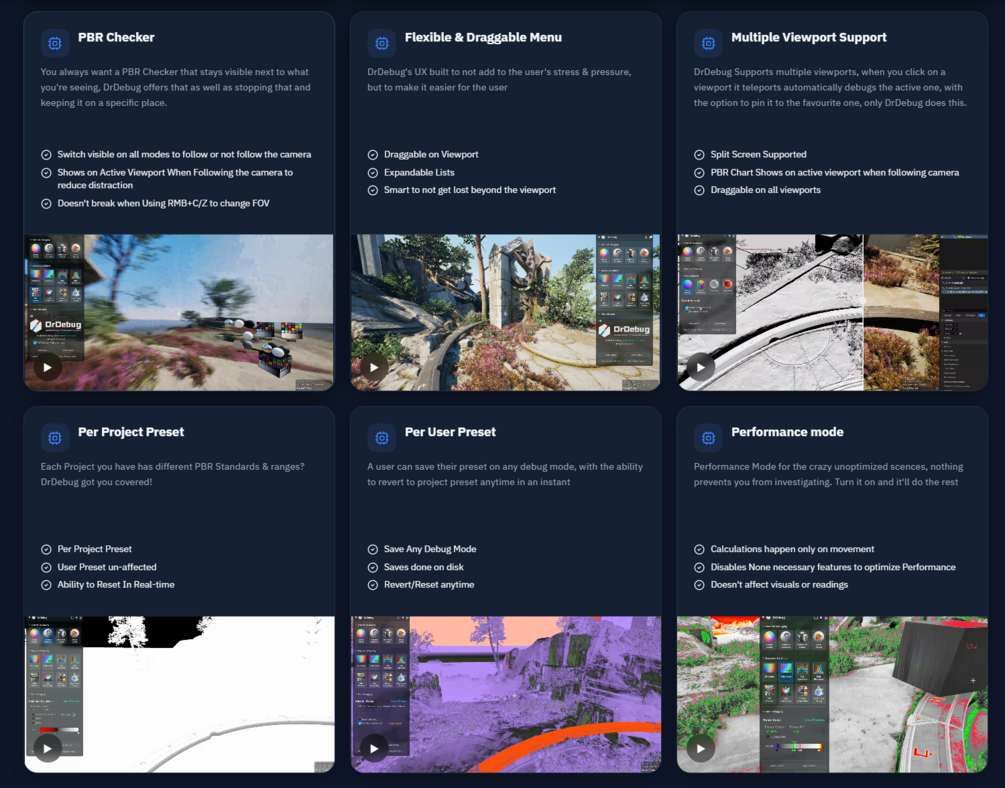Click the PBR Checker heading
This screenshot has width=1005, height=788.
116,37
